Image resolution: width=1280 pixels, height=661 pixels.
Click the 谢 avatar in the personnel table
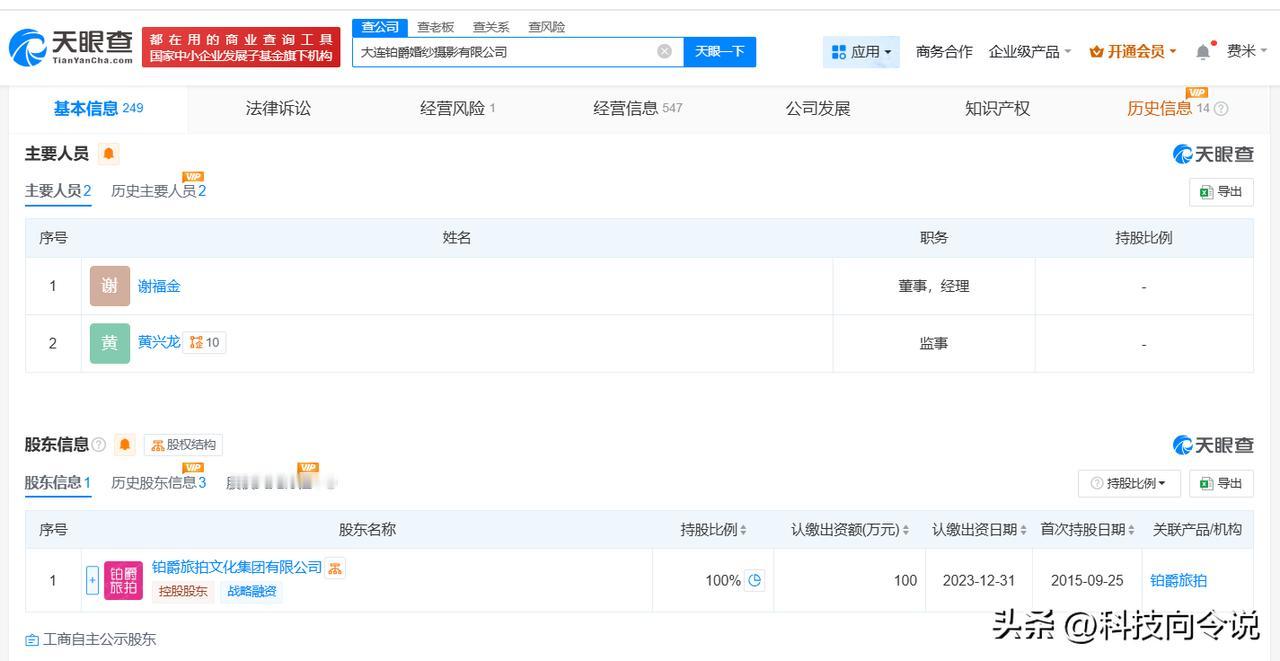click(110, 286)
